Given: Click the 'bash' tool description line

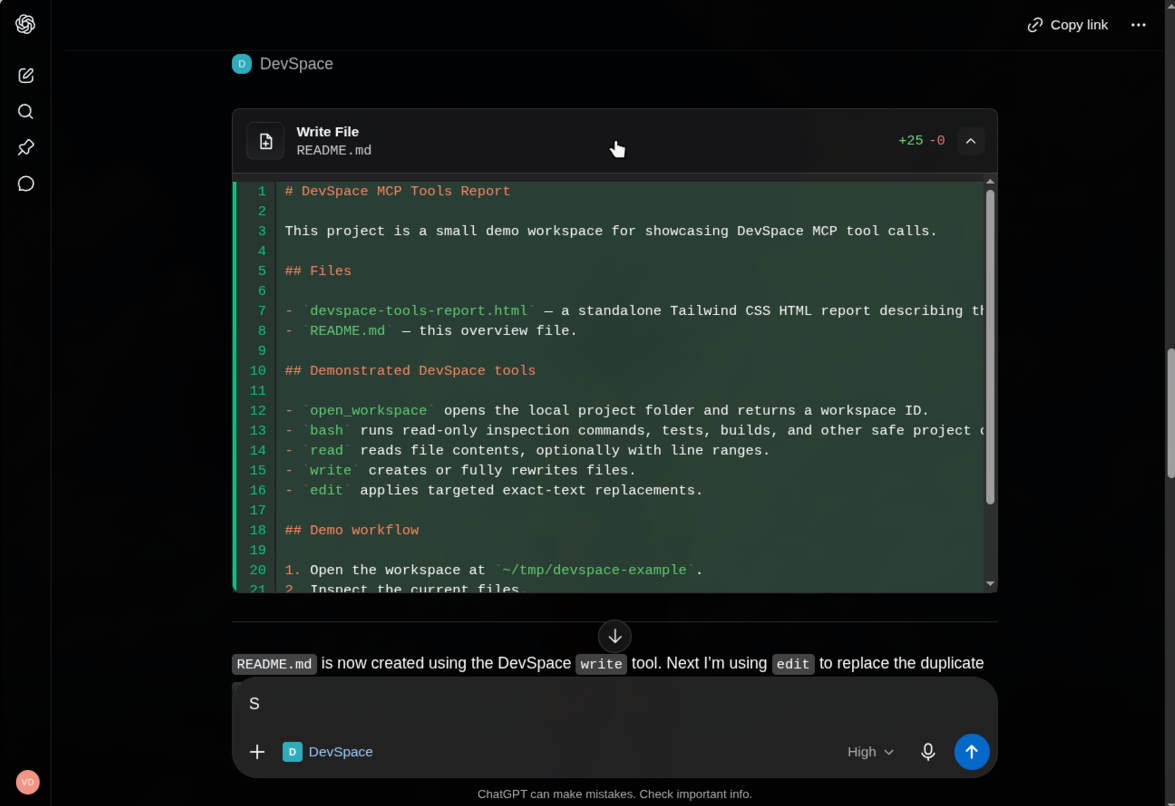Looking at the screenshot, I should coord(634,431).
